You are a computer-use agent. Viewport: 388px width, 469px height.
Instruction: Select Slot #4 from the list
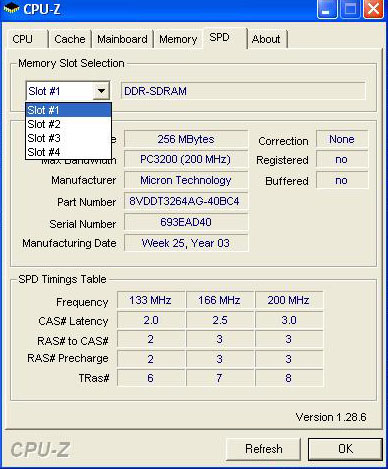[x=69, y=152]
